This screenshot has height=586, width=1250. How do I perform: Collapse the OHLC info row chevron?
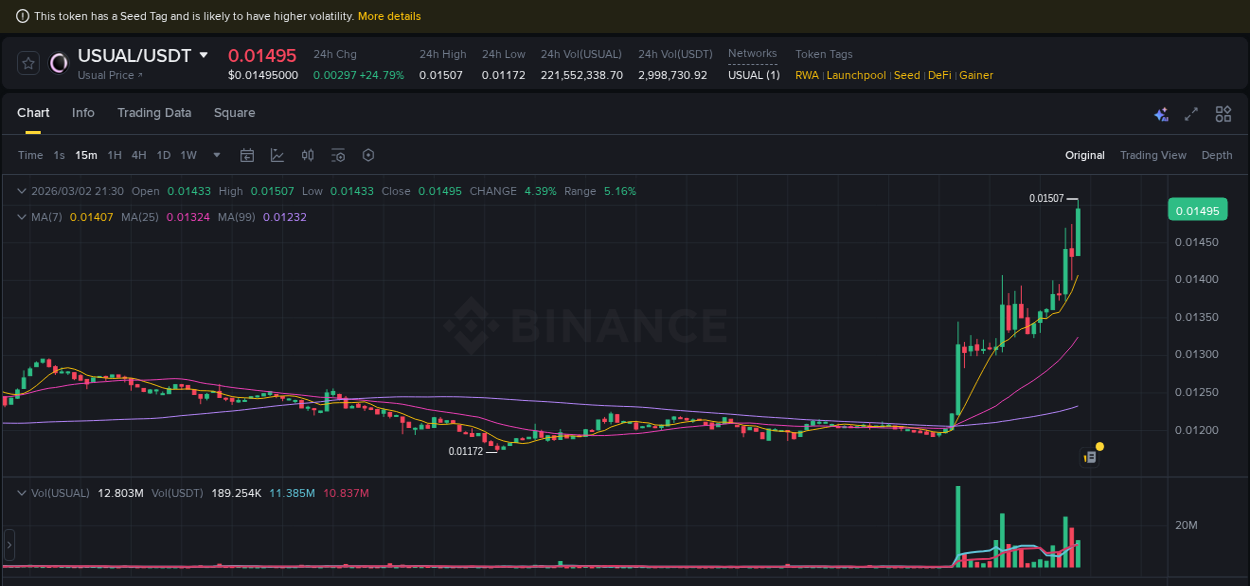(x=21, y=190)
